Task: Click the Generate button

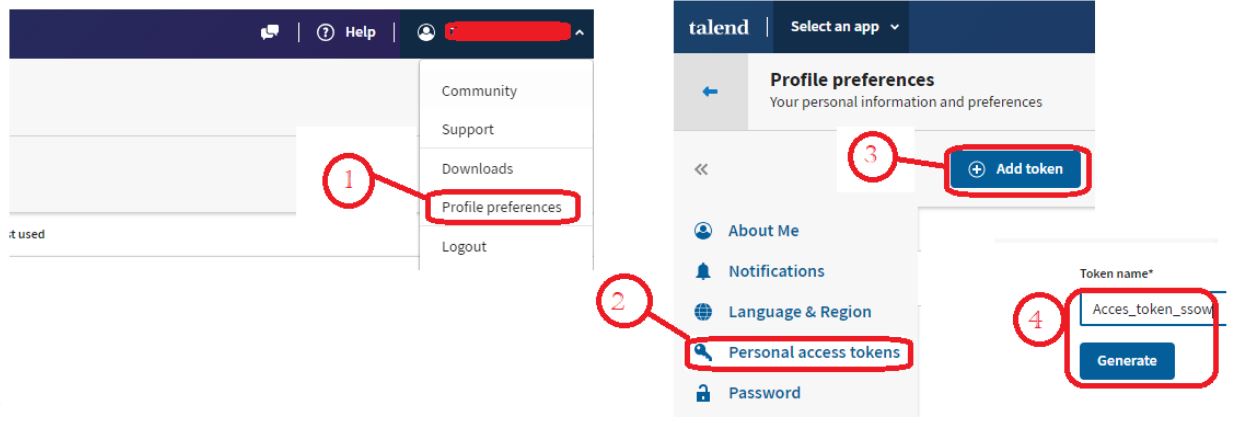Action: pos(1126,361)
